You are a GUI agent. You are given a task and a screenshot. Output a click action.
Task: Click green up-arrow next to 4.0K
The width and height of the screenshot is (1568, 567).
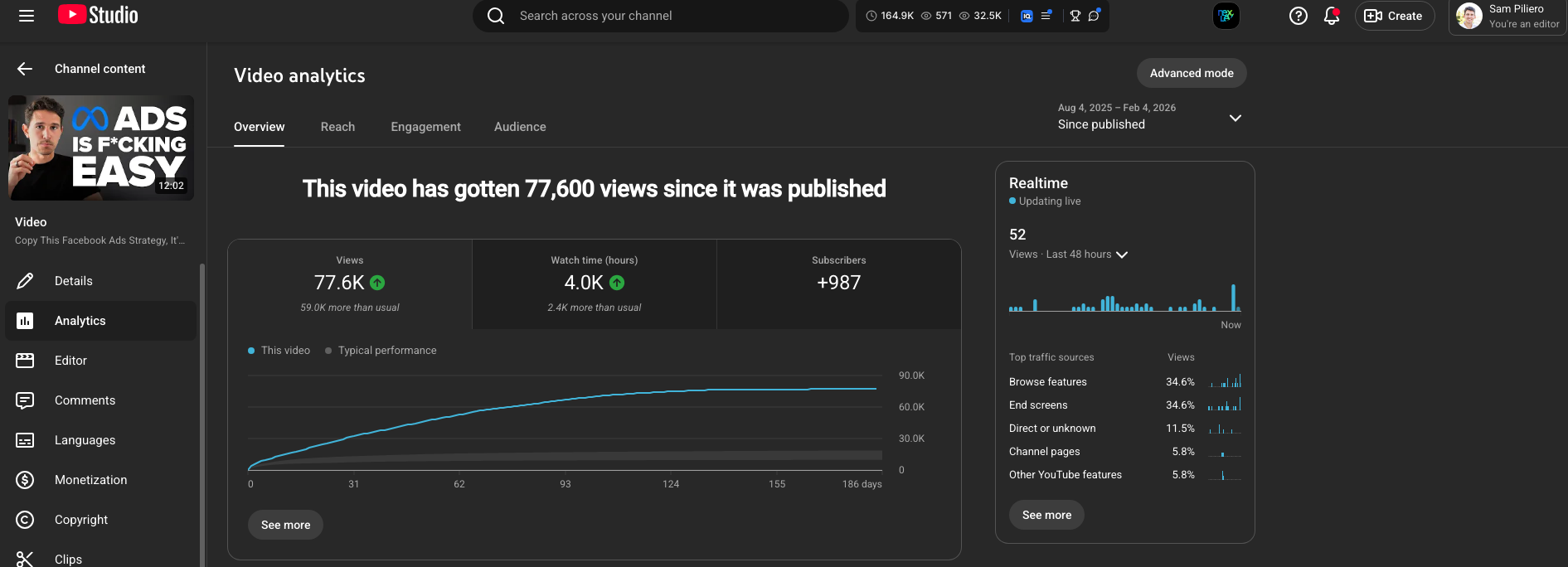pos(617,283)
